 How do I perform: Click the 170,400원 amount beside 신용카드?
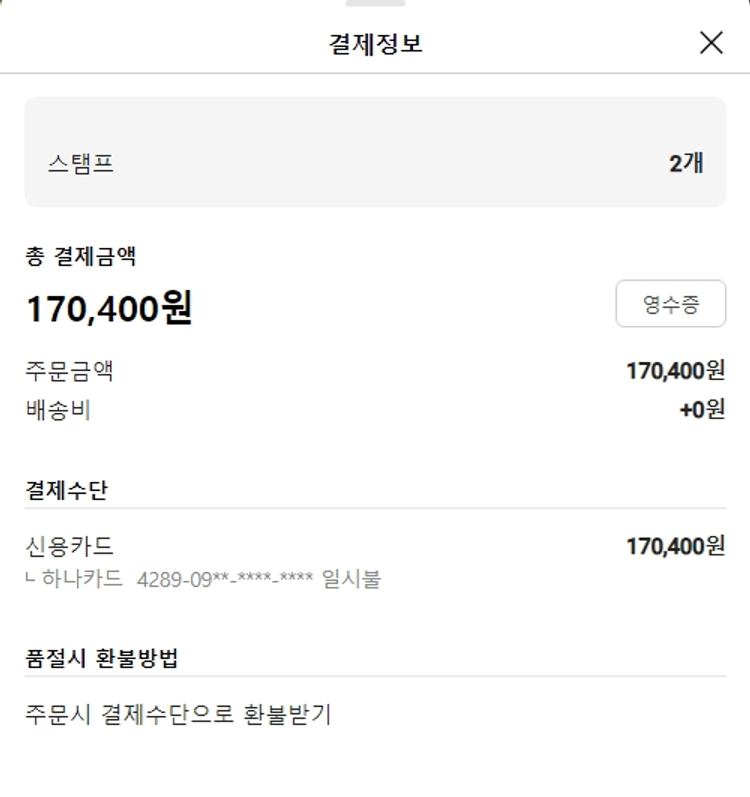click(675, 546)
